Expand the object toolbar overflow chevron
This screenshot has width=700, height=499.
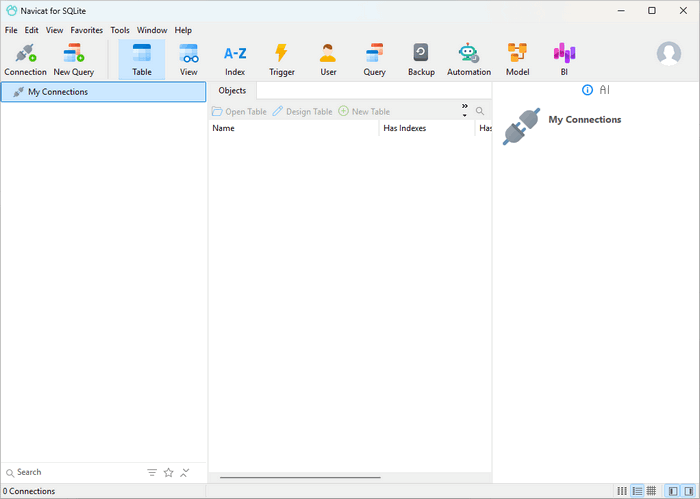click(464, 110)
